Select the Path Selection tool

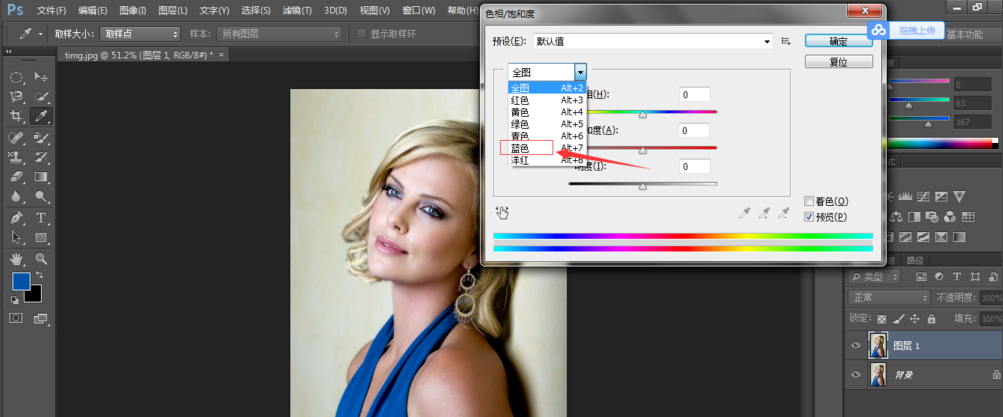[16, 237]
